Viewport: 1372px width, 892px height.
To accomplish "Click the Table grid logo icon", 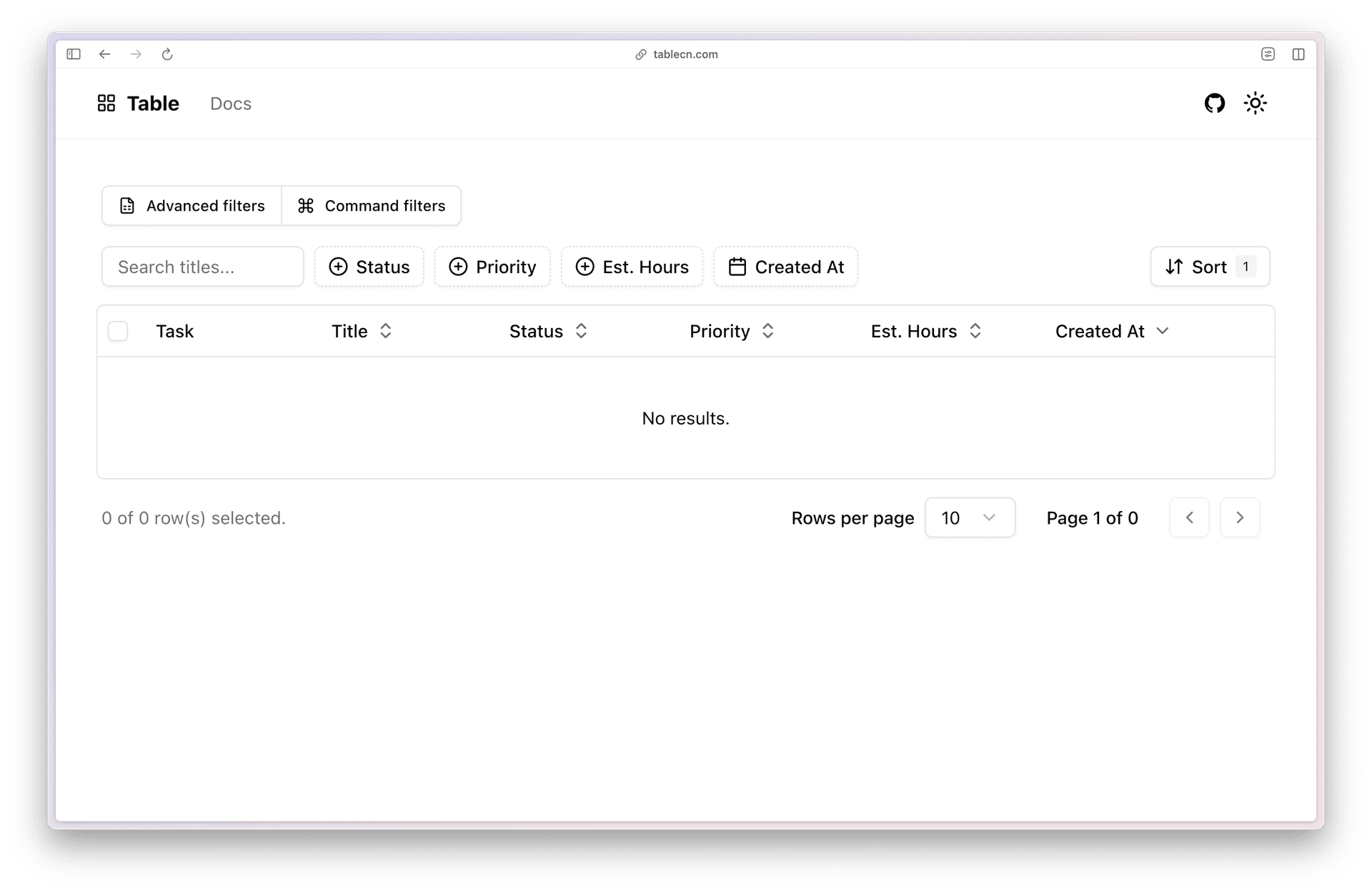I will [x=106, y=104].
